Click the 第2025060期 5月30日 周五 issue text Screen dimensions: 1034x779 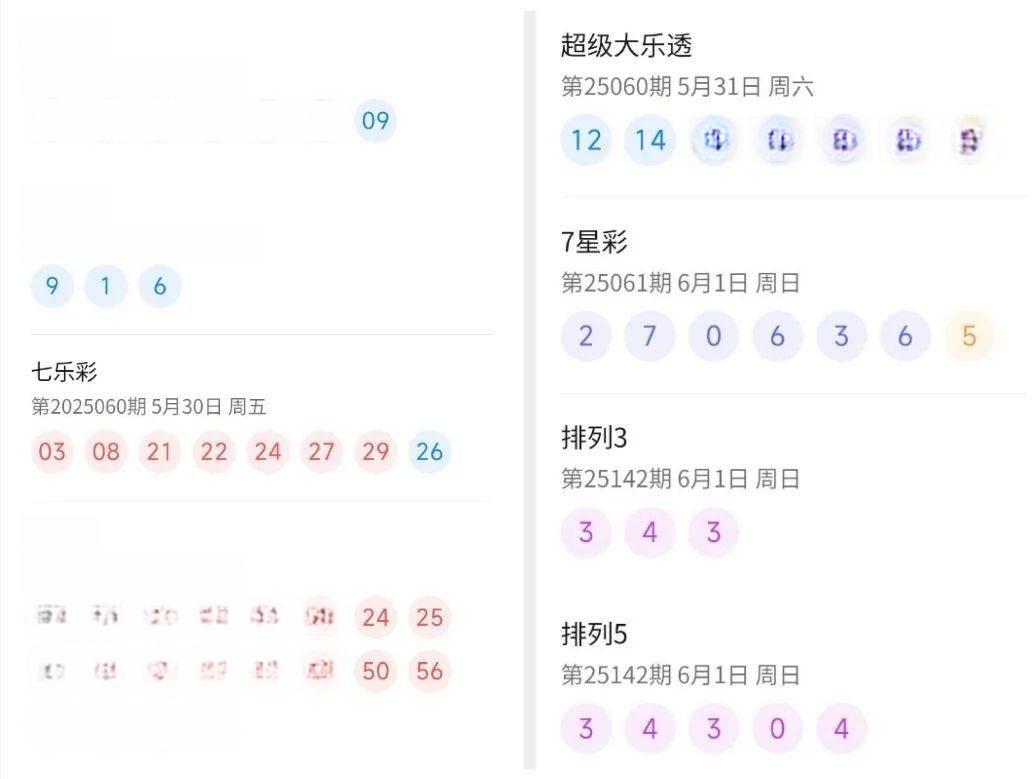pyautogui.click(x=148, y=406)
